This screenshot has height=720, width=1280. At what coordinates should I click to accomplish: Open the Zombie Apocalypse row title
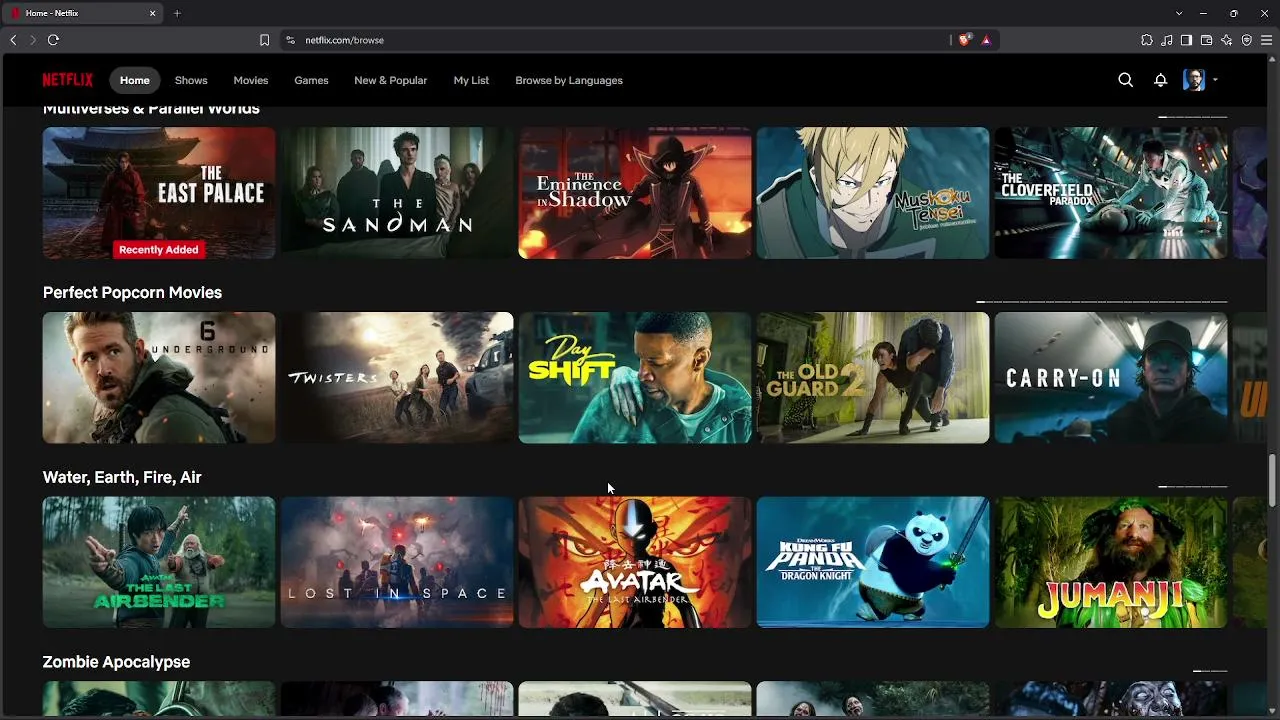(x=116, y=662)
